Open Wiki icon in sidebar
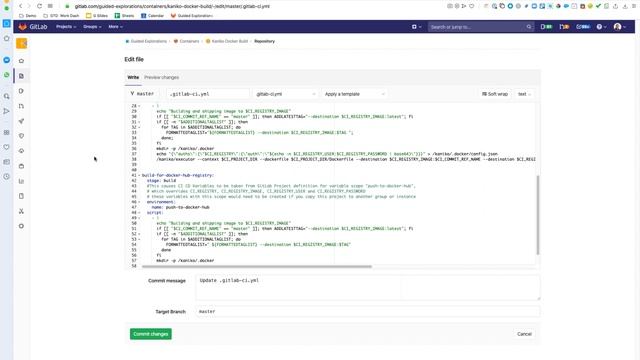 click(21, 196)
